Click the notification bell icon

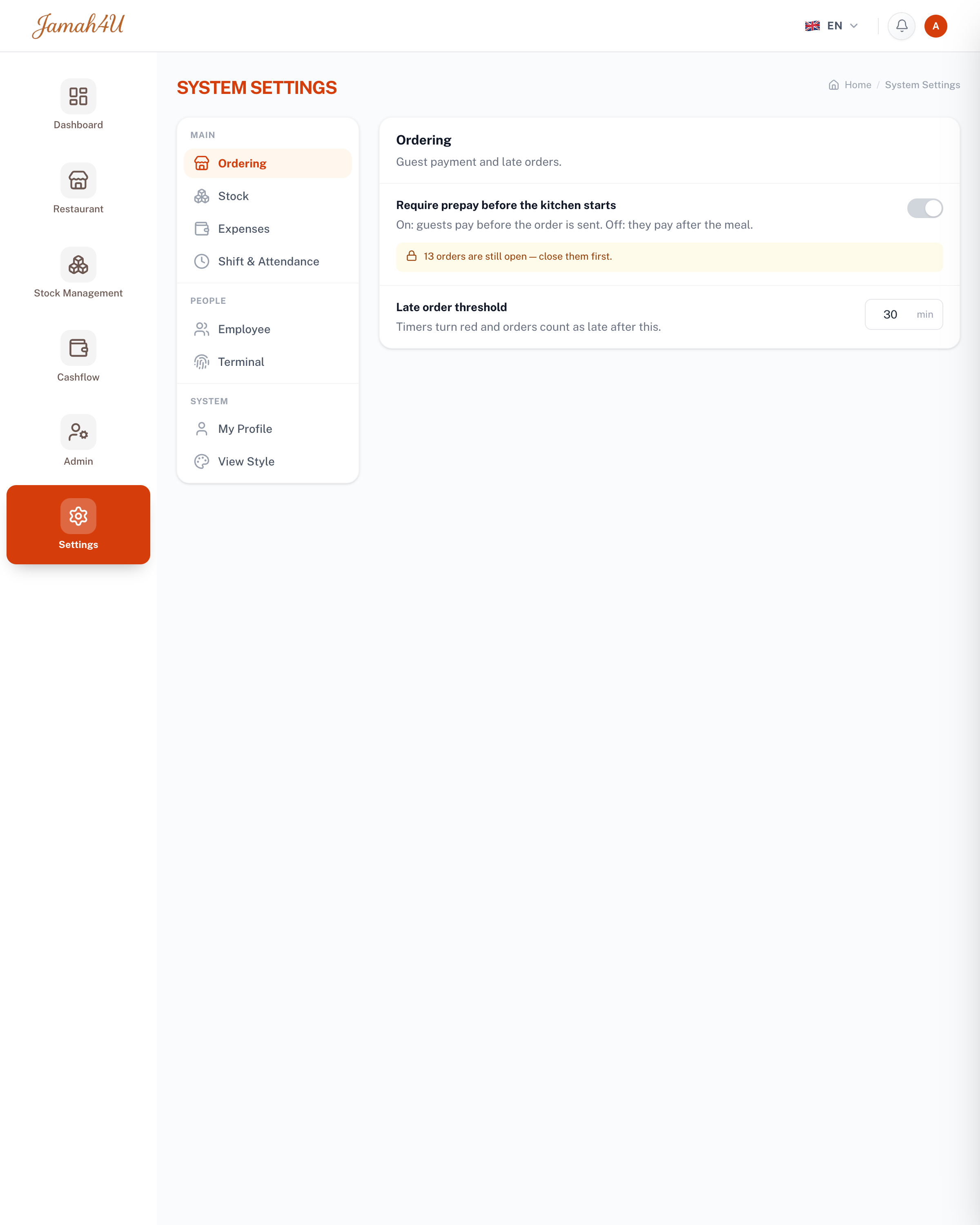(x=902, y=26)
